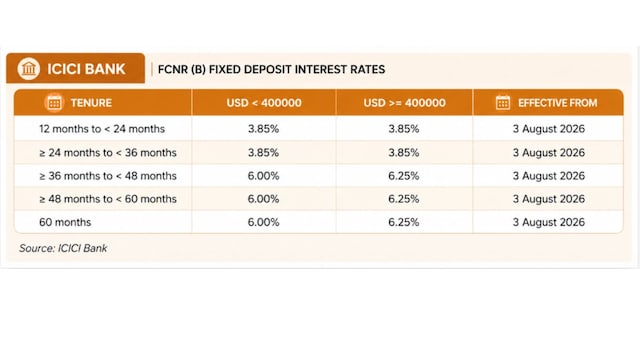Click the 3 August 2026 date in the first row

click(x=549, y=129)
